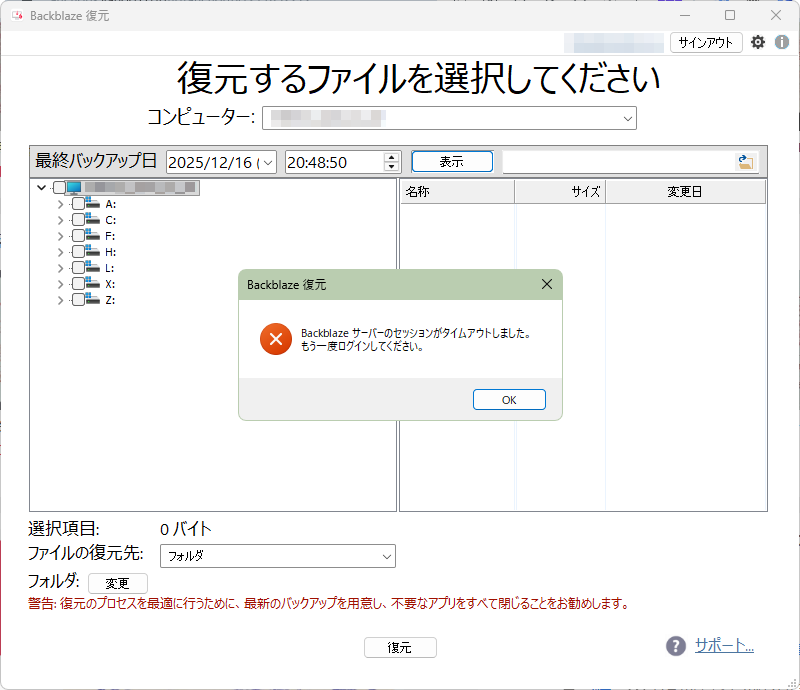Click the サイズ column header

558,191
